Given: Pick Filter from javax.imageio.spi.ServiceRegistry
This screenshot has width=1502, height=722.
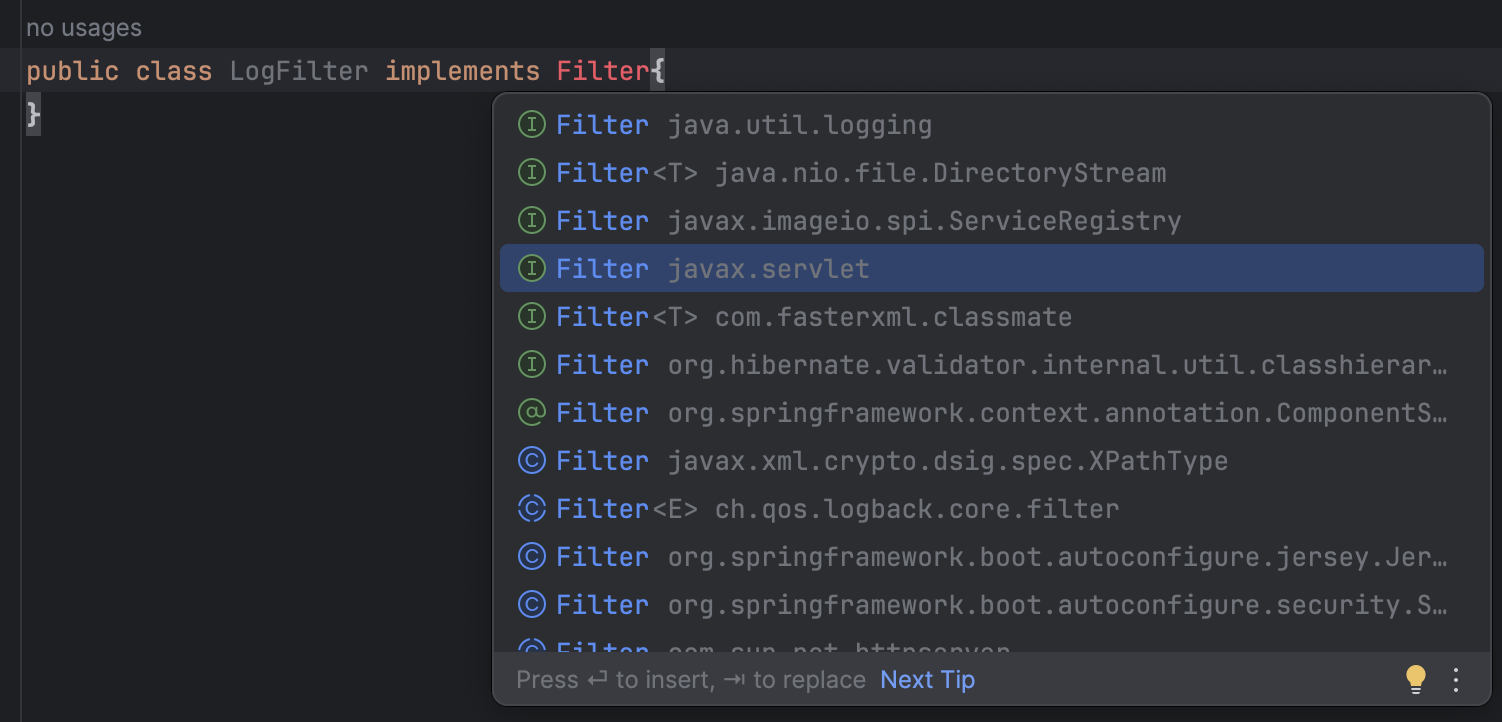Looking at the screenshot, I should pos(991,221).
